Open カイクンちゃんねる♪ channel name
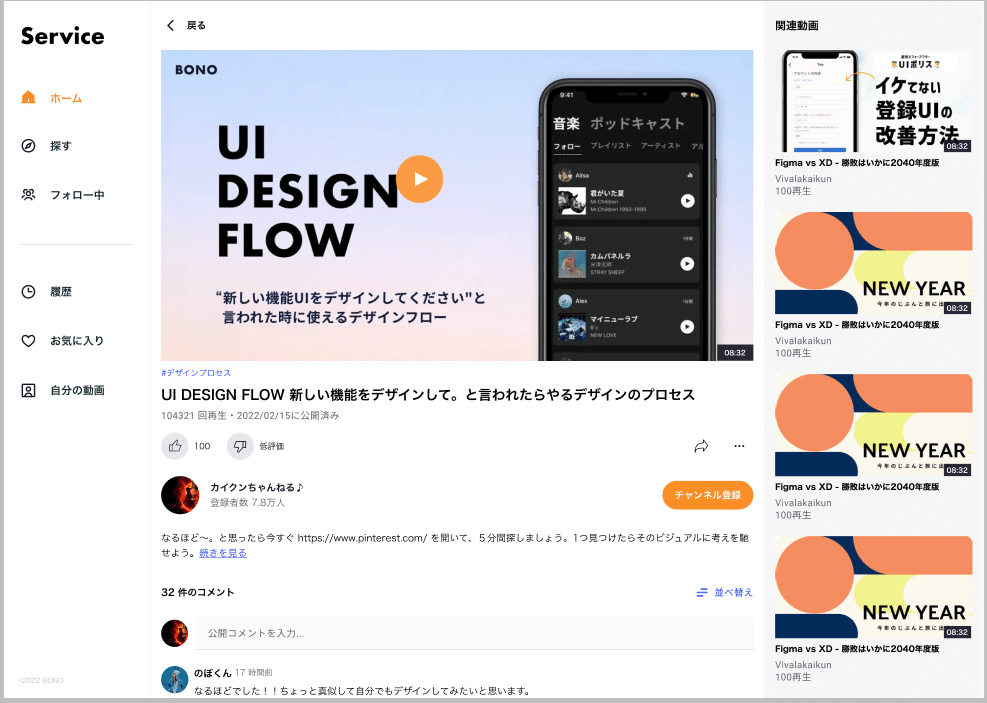 (257, 487)
